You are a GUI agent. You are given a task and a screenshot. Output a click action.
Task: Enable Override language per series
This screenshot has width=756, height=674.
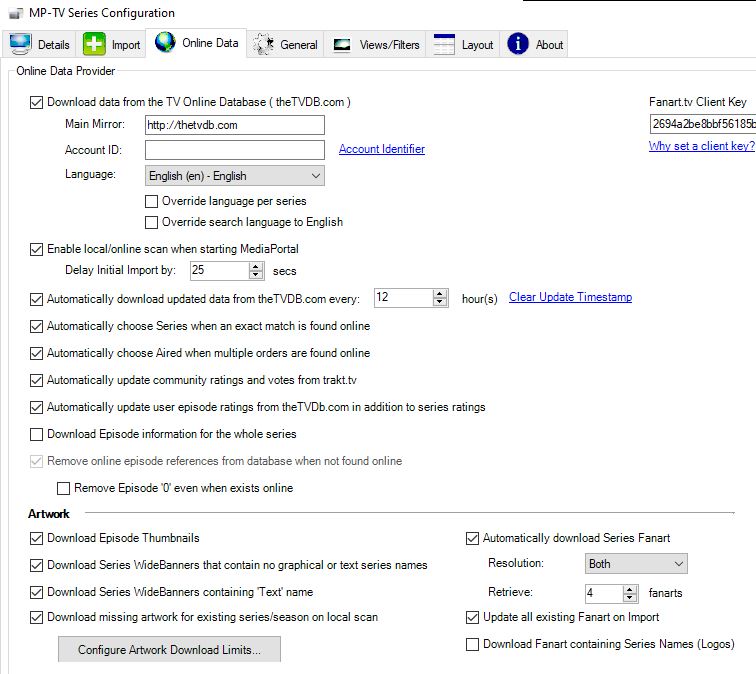coord(152,201)
